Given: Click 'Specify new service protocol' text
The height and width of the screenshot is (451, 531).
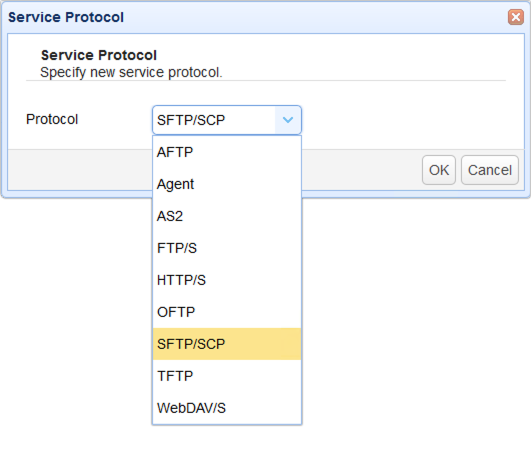Looking at the screenshot, I should pyautogui.click(x=131, y=72).
